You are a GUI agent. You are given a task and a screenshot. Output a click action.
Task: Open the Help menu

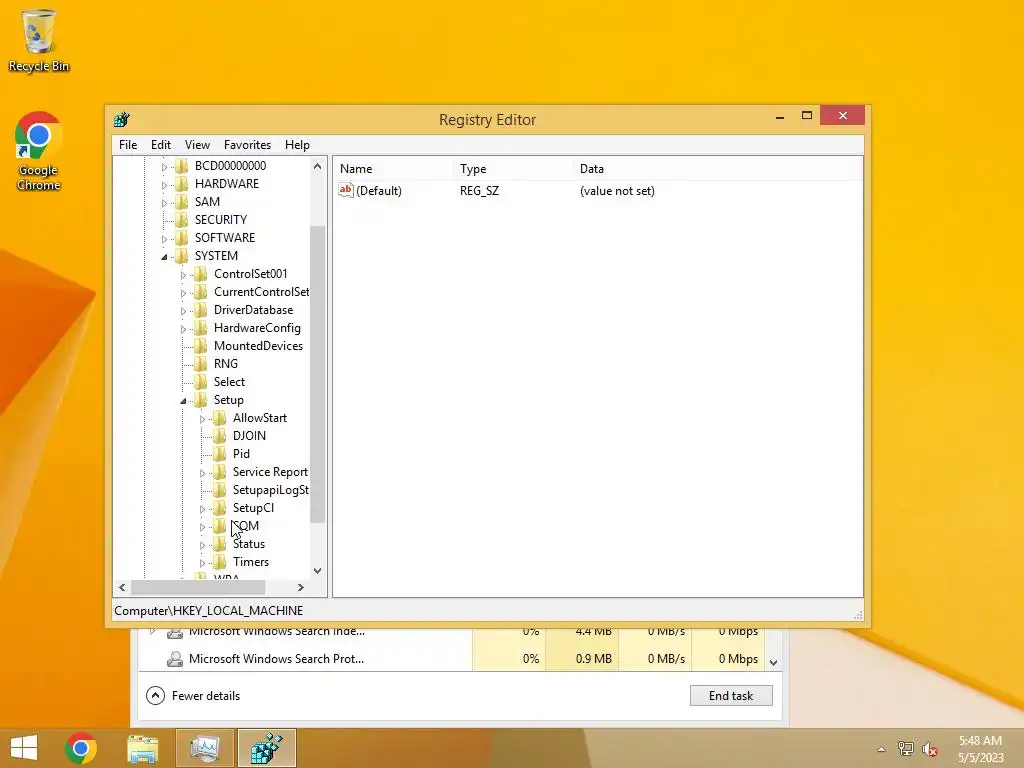tap(297, 145)
